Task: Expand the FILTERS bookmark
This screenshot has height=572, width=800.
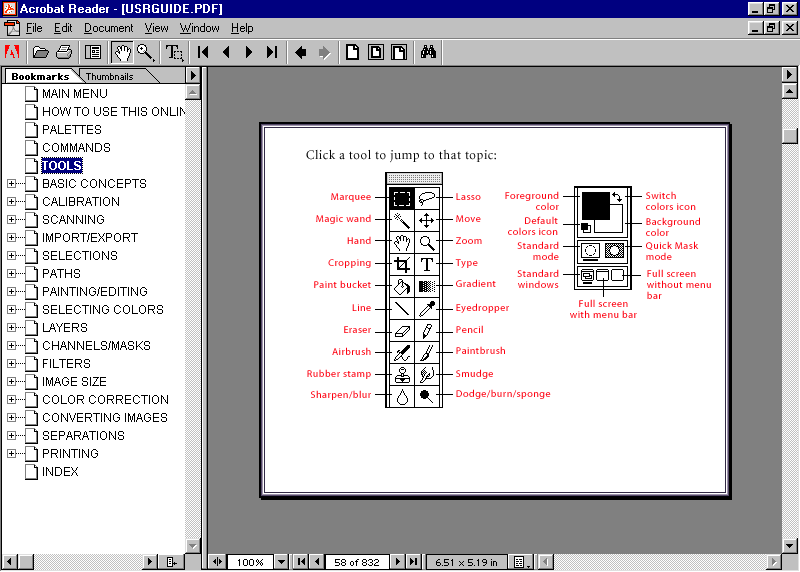Action: point(11,363)
